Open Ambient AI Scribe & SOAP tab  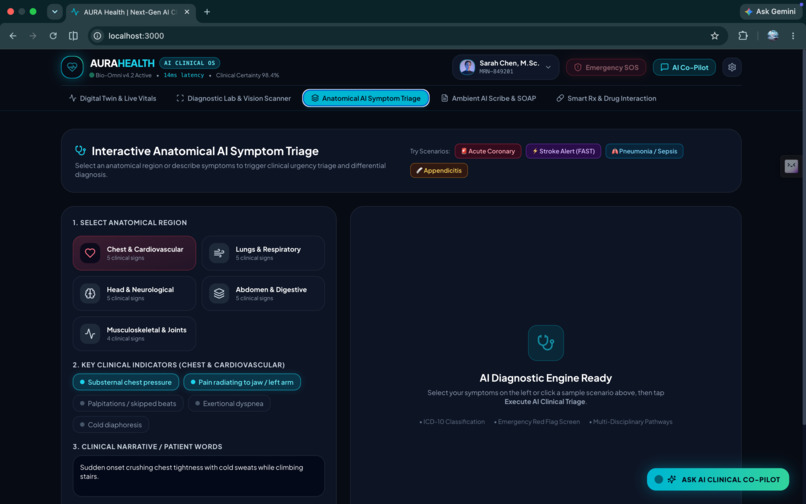(488, 98)
